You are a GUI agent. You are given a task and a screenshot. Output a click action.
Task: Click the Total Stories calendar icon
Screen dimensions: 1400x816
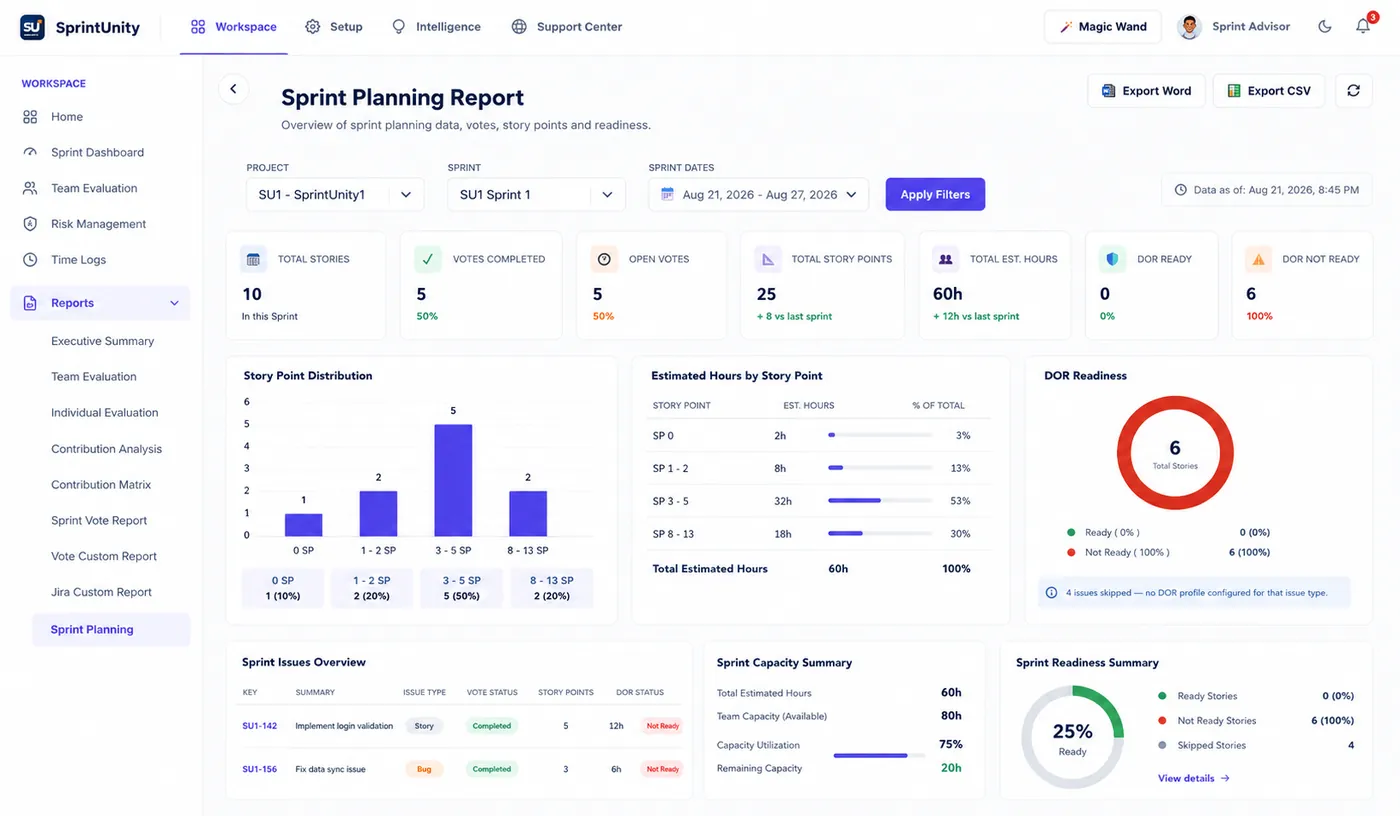click(x=254, y=259)
